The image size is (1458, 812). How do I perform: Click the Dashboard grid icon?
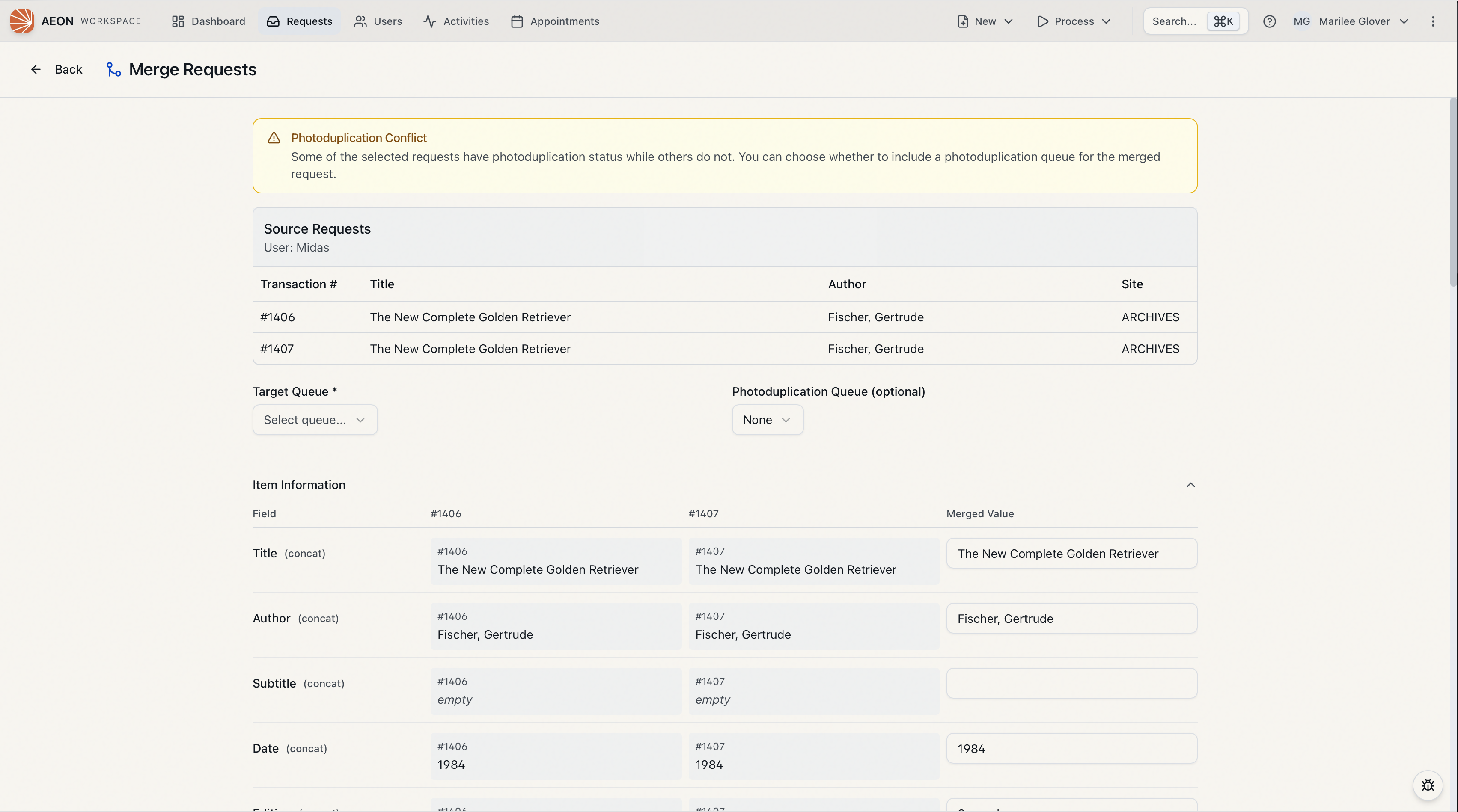(178, 21)
